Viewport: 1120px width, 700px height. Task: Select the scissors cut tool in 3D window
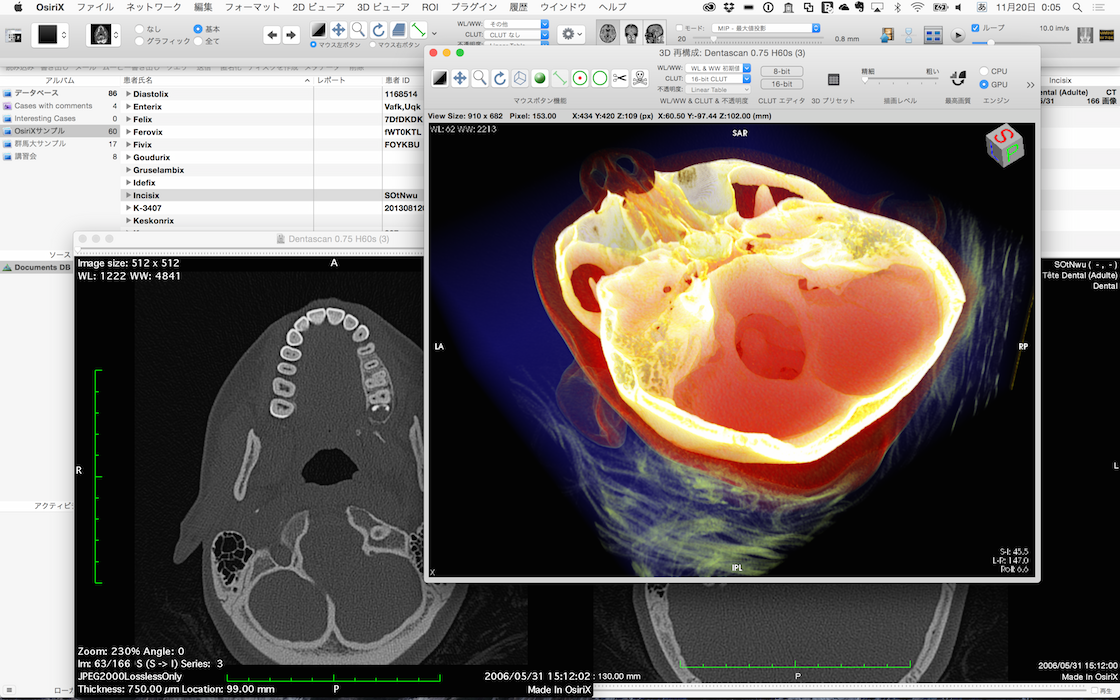click(620, 78)
